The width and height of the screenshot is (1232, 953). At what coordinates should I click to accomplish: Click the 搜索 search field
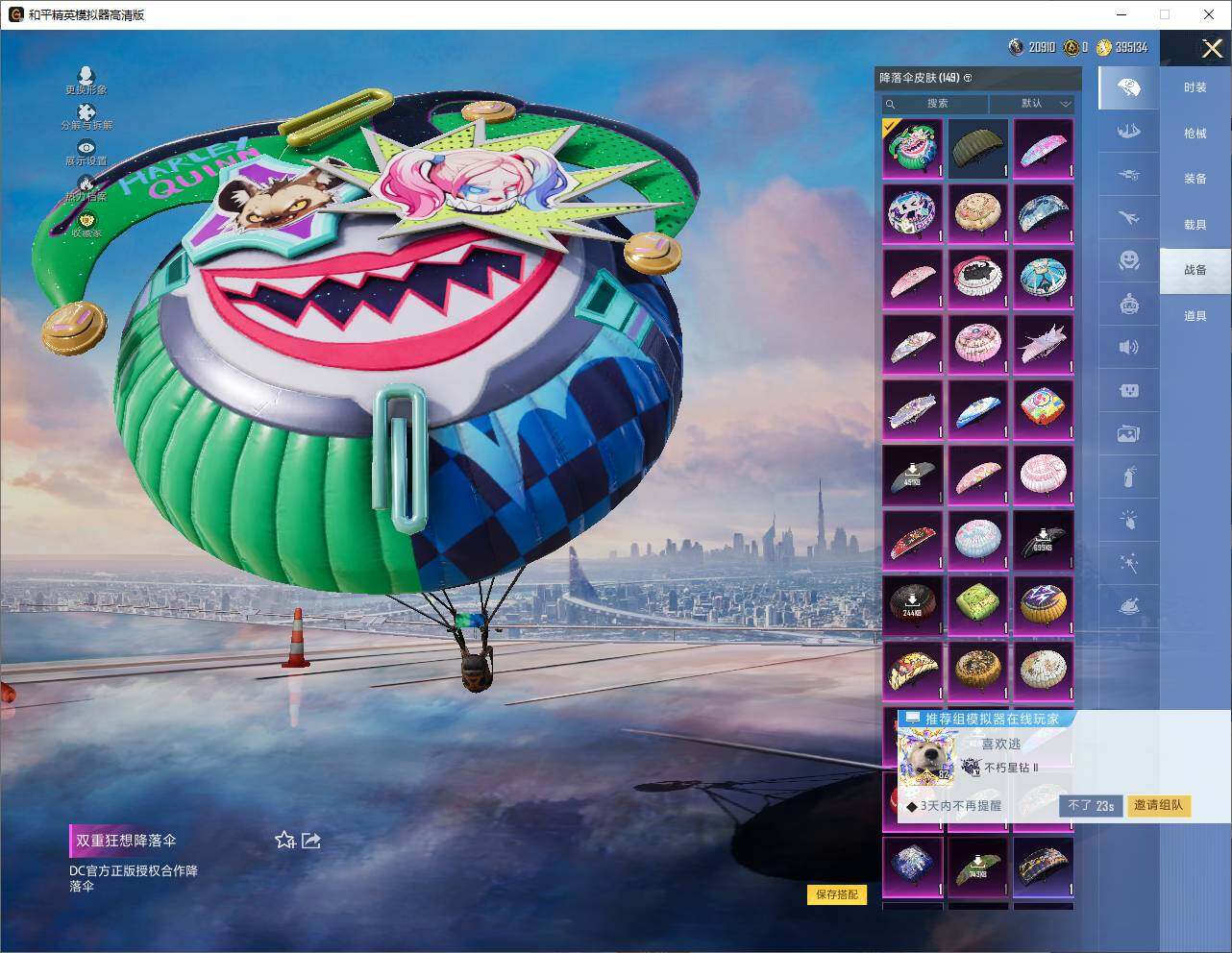[x=936, y=104]
